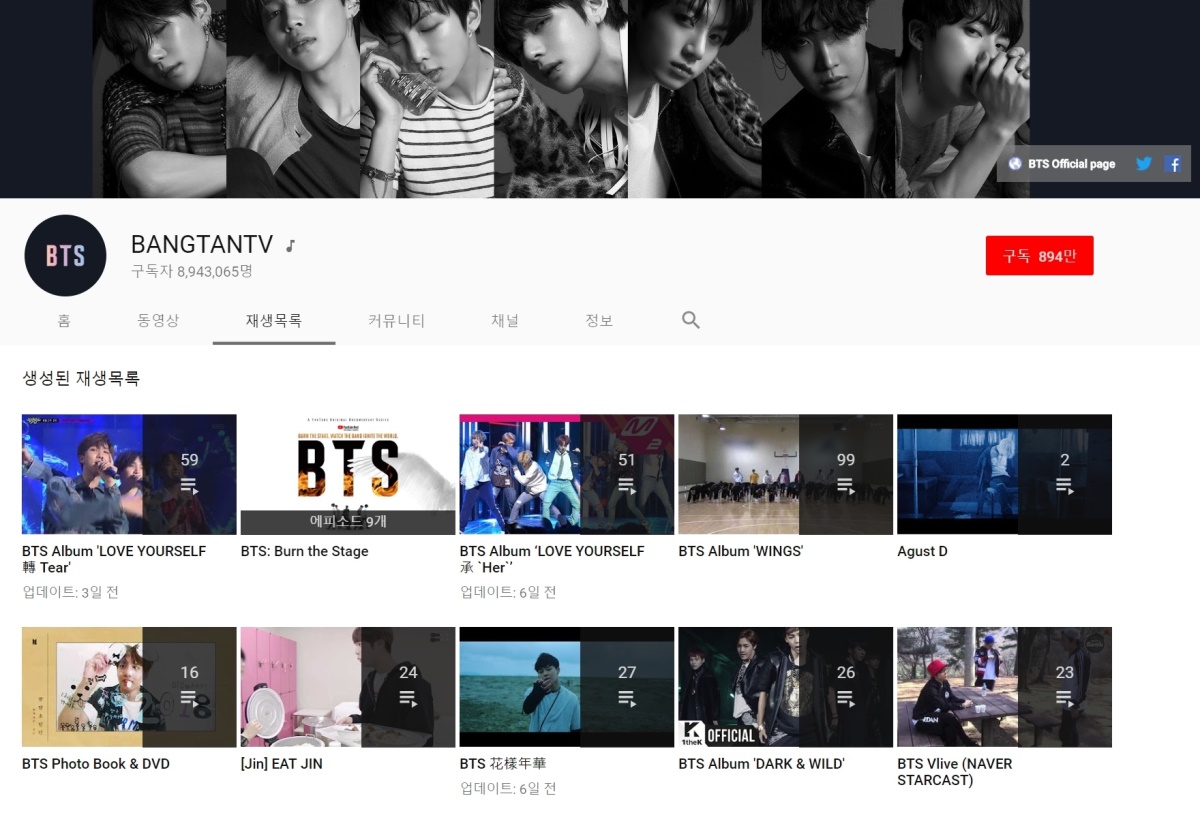This screenshot has height=813, width=1200.
Task: Click the music note icon next to BANGTANTV
Action: pyautogui.click(x=290, y=245)
